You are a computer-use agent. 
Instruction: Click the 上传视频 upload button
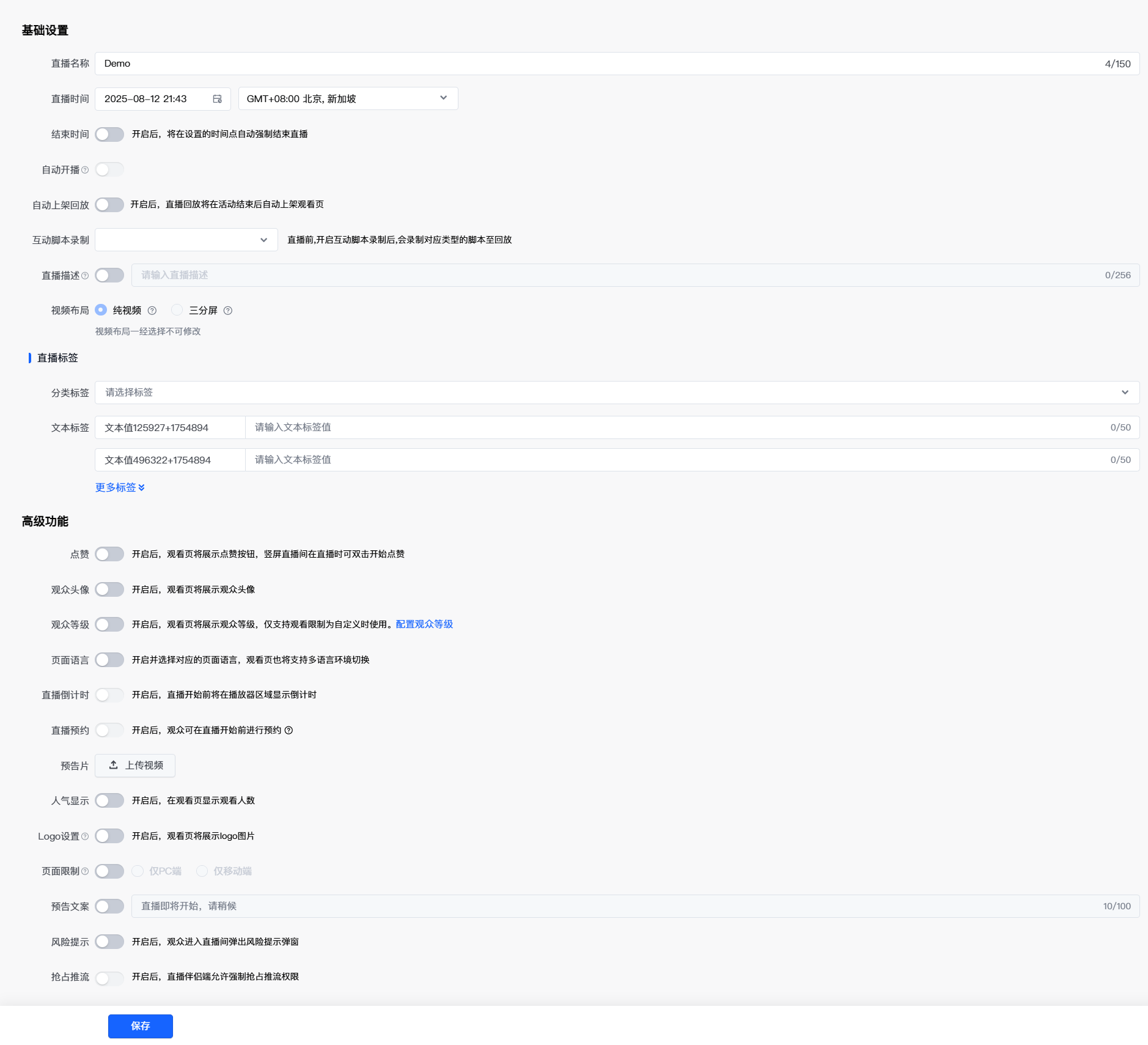(x=135, y=766)
